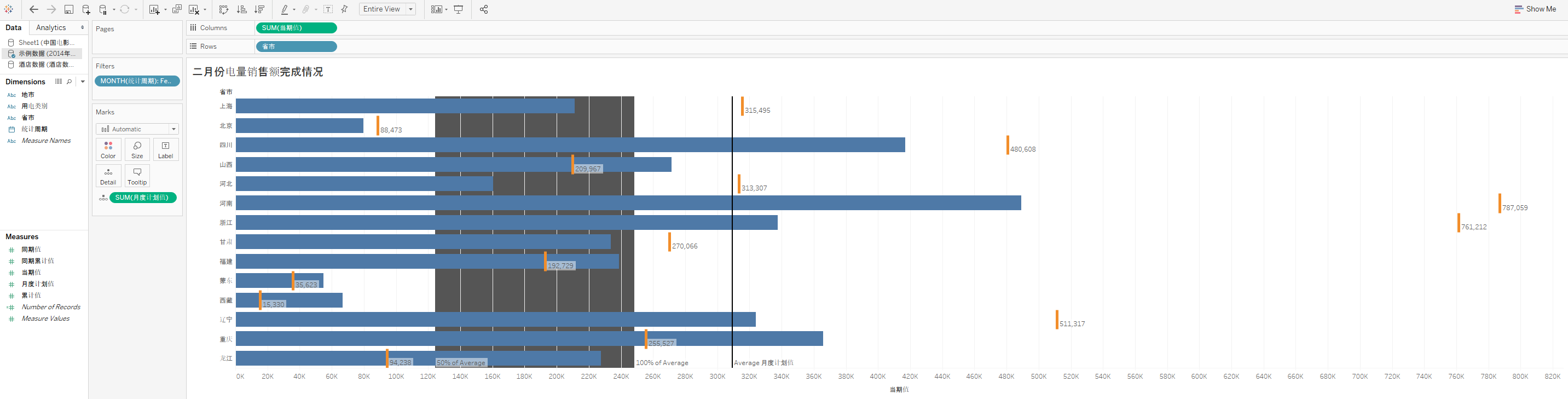Swap rows and columns
1568x399 pixels.
(224, 9)
